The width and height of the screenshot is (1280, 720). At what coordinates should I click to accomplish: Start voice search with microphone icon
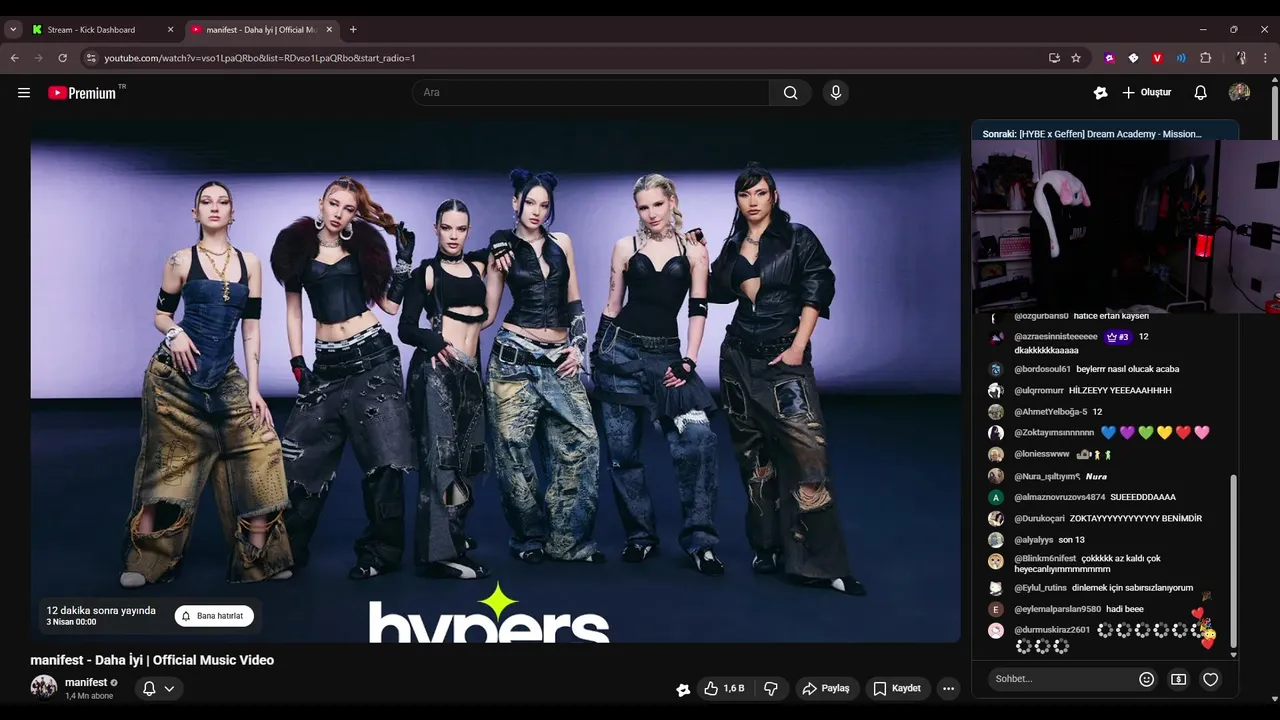[x=836, y=93]
